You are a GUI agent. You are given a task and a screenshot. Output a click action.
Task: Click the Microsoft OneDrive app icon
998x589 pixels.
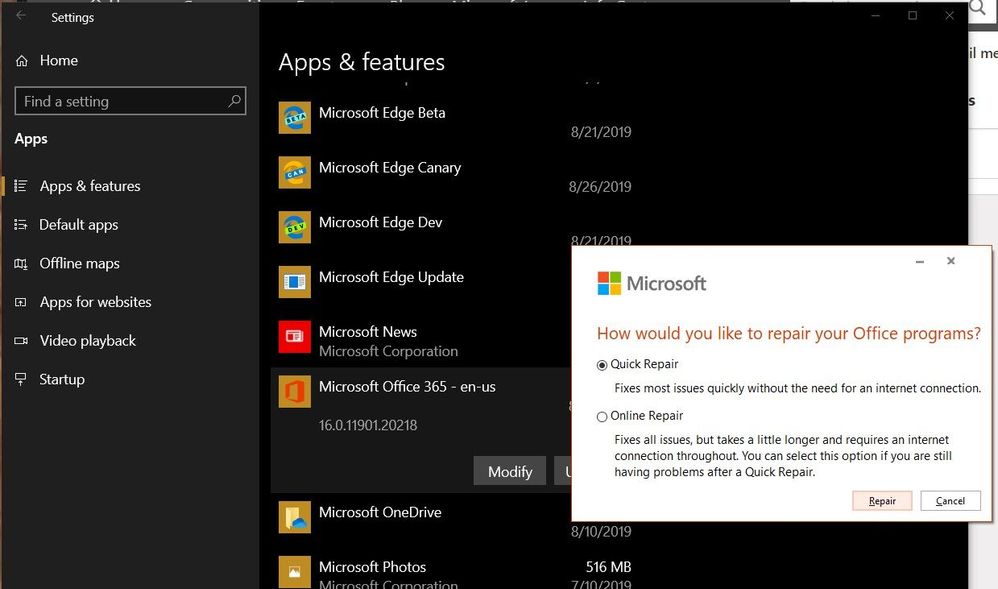click(x=295, y=517)
